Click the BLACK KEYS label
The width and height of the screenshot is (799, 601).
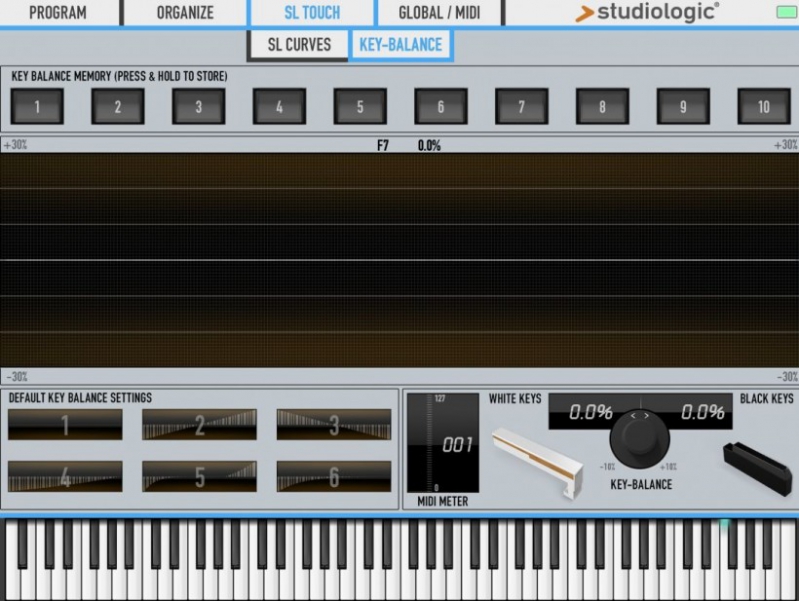tap(766, 399)
